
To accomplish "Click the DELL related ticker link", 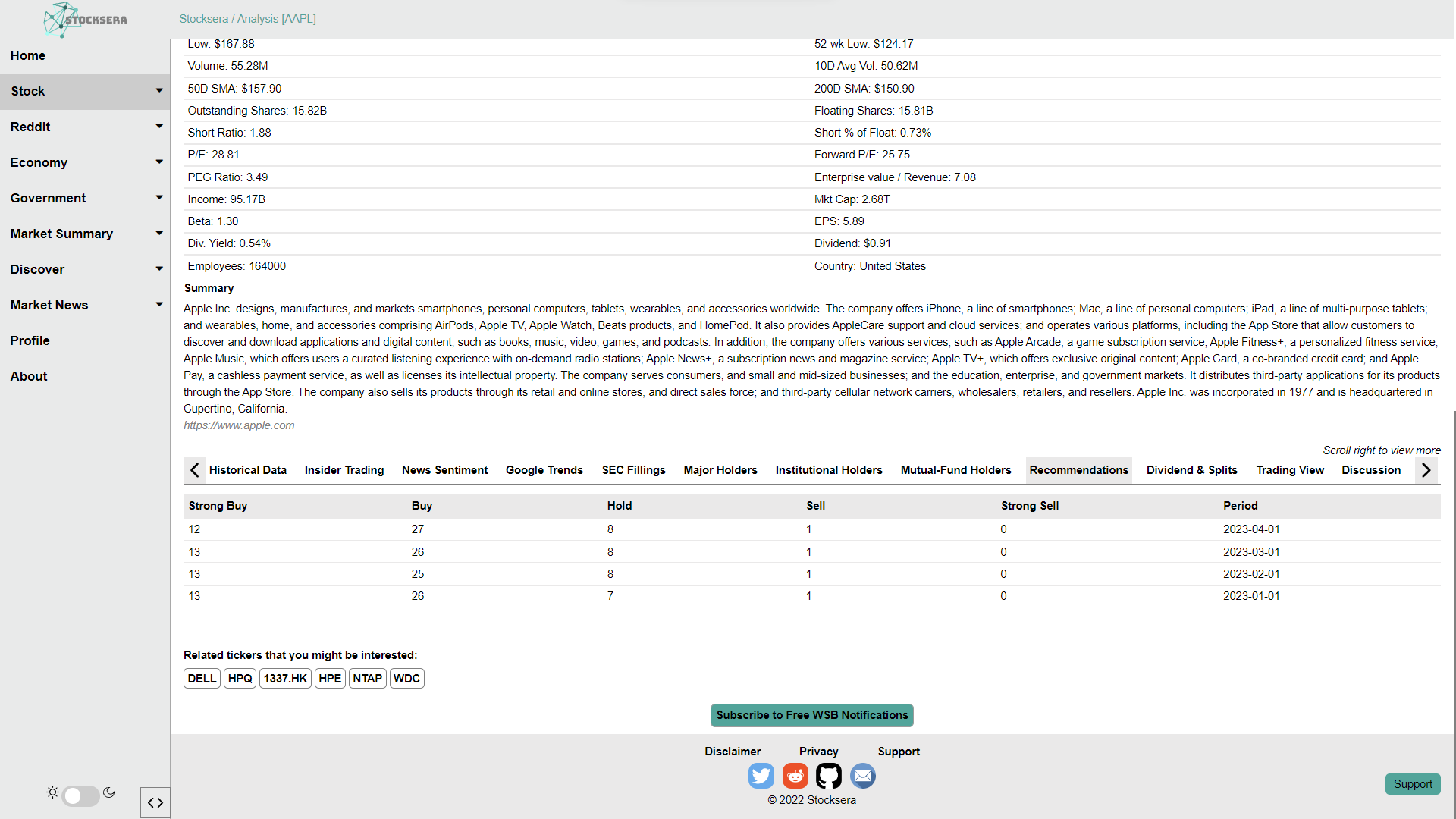I will (201, 678).
